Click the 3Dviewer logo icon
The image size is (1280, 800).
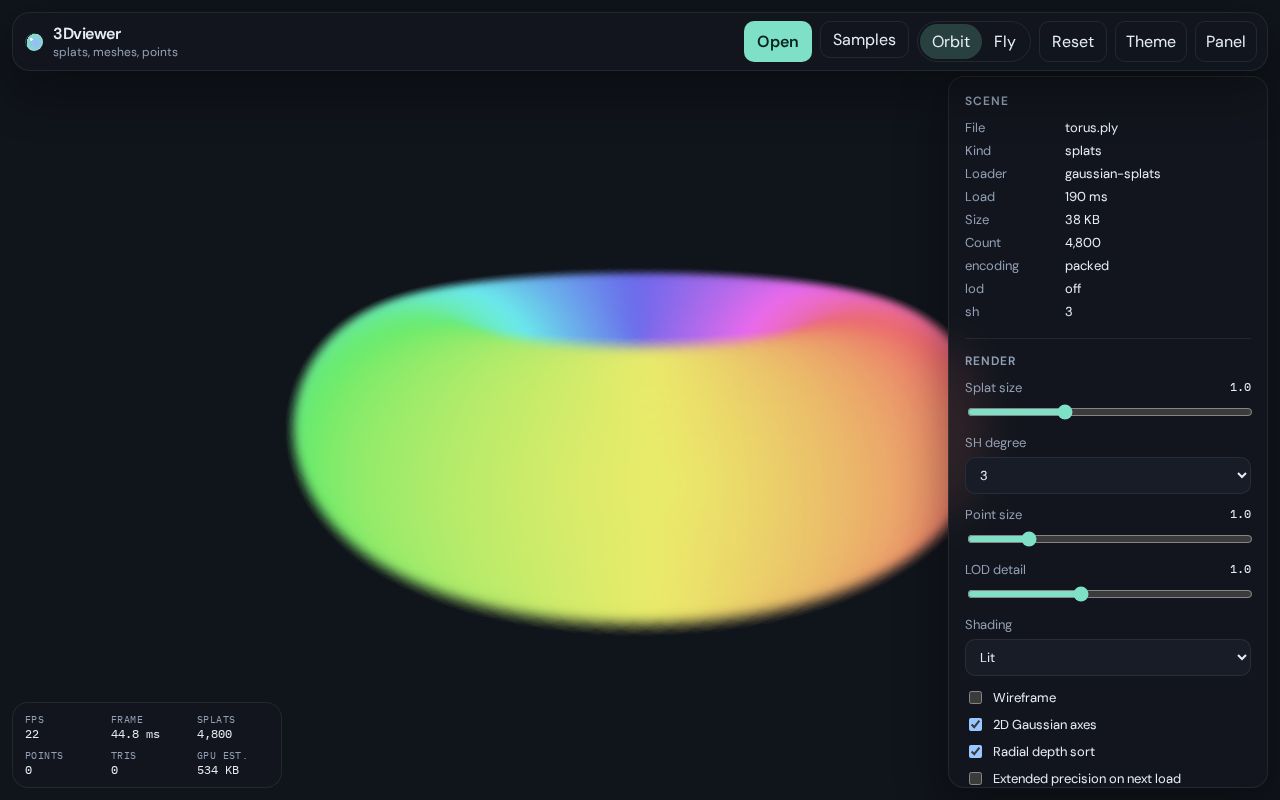35,42
